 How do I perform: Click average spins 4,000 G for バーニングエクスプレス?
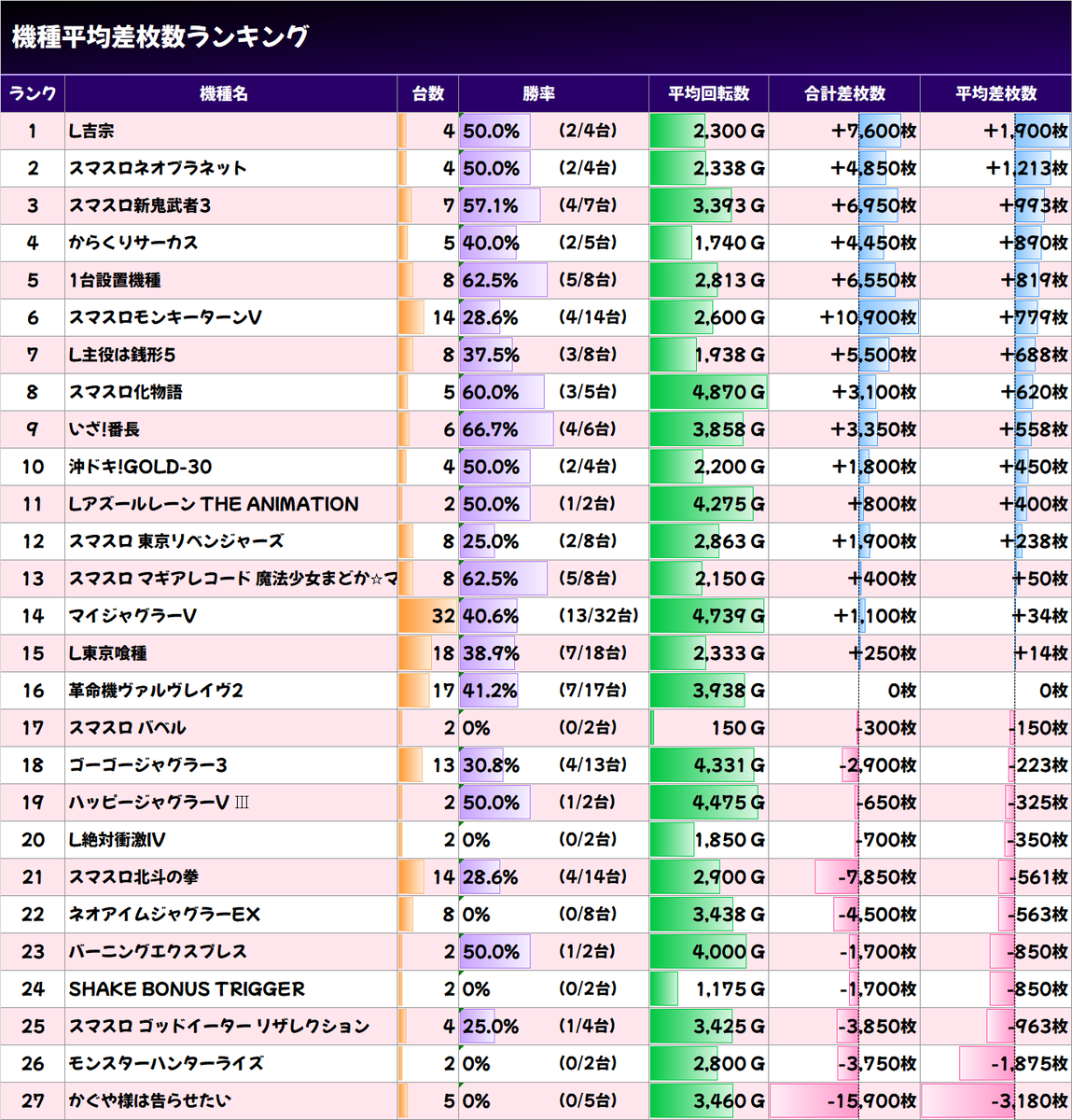pyautogui.click(x=729, y=952)
